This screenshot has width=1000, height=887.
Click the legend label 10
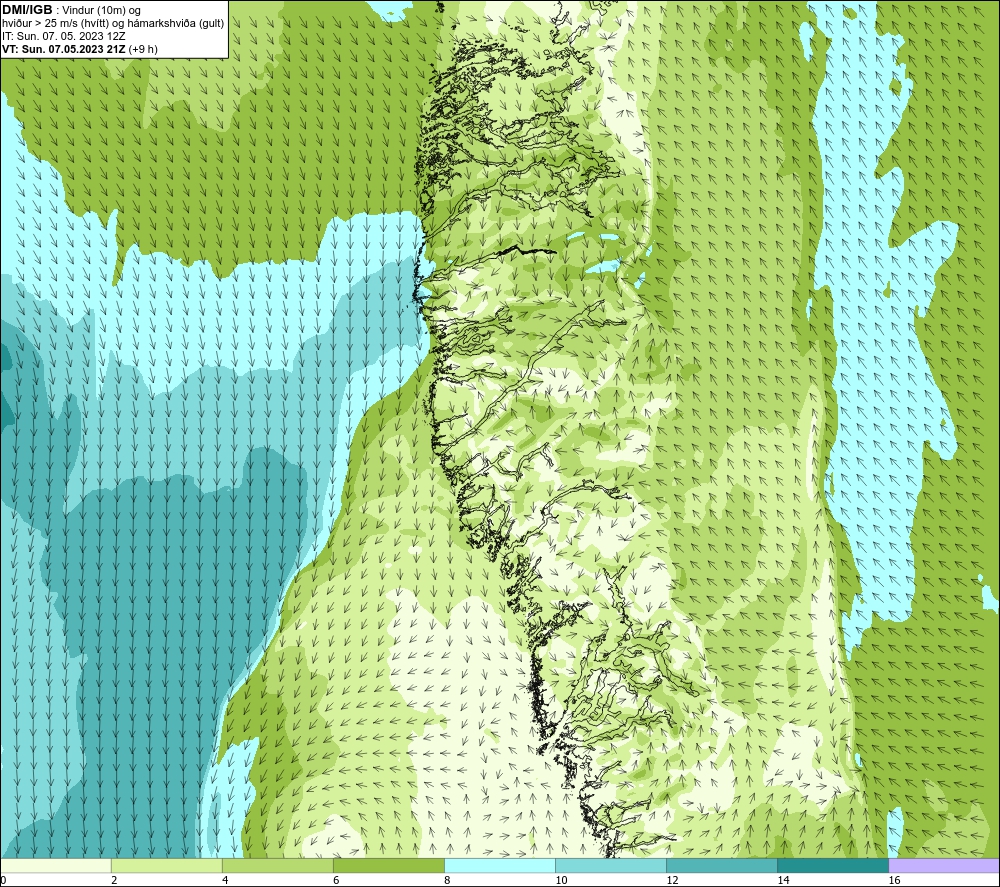click(561, 880)
